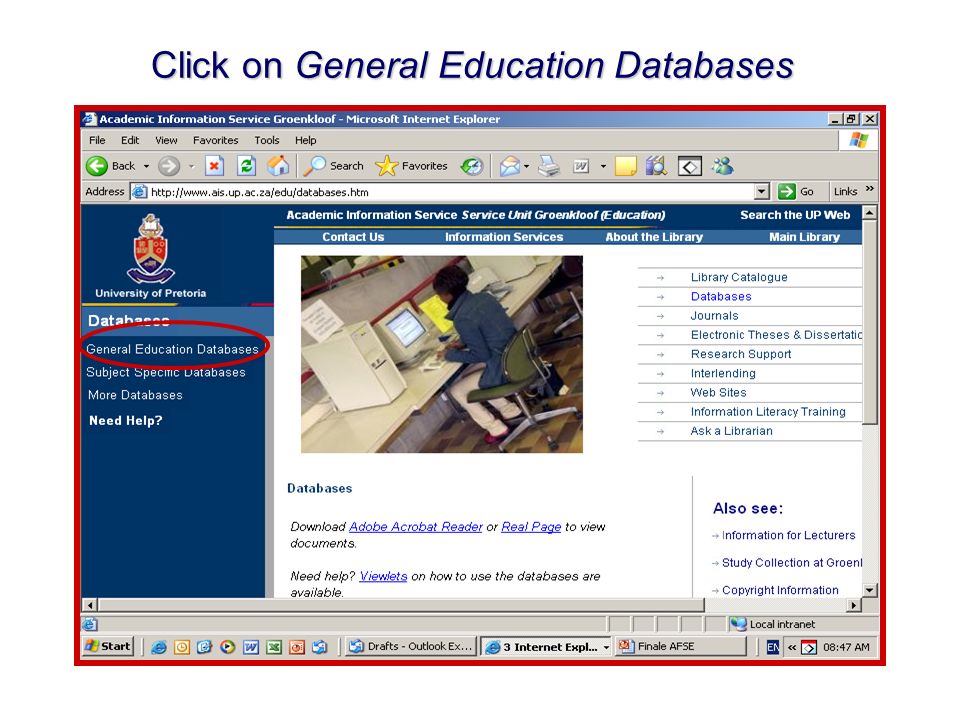Viewport: 960px width, 720px height.
Task: Click the horizontal scrollbar right arrow
Action: pos(853,605)
